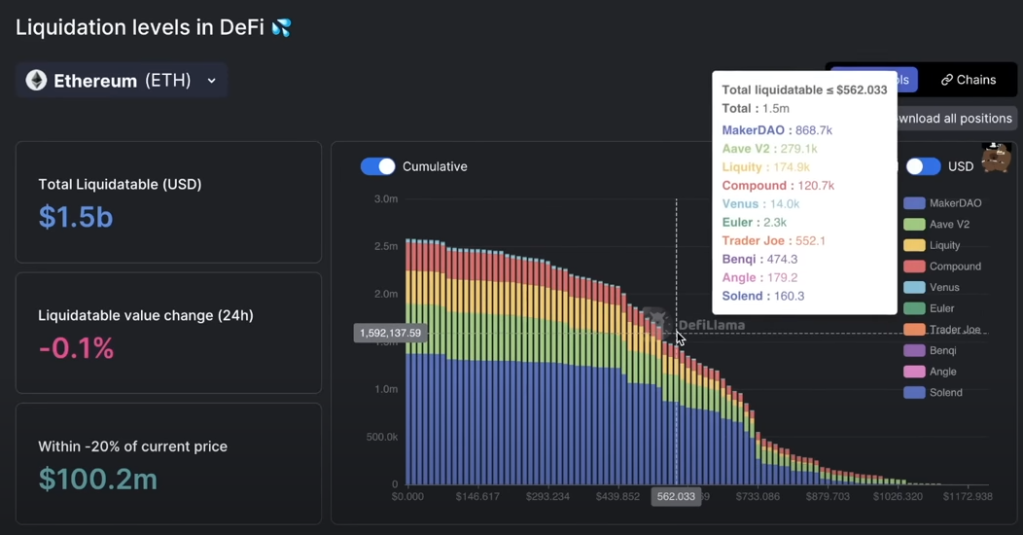Toggle the Cumulative switch

(378, 166)
